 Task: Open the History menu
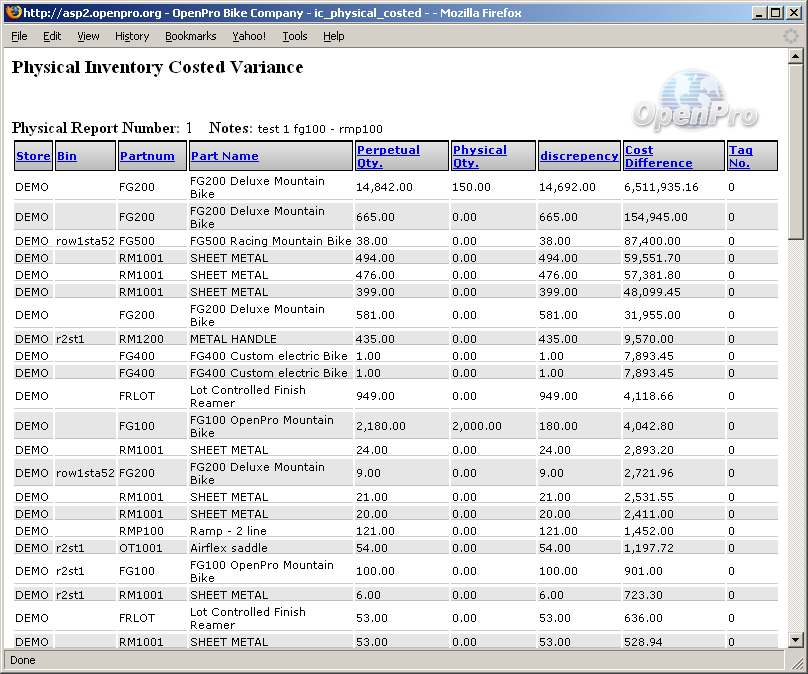[132, 36]
